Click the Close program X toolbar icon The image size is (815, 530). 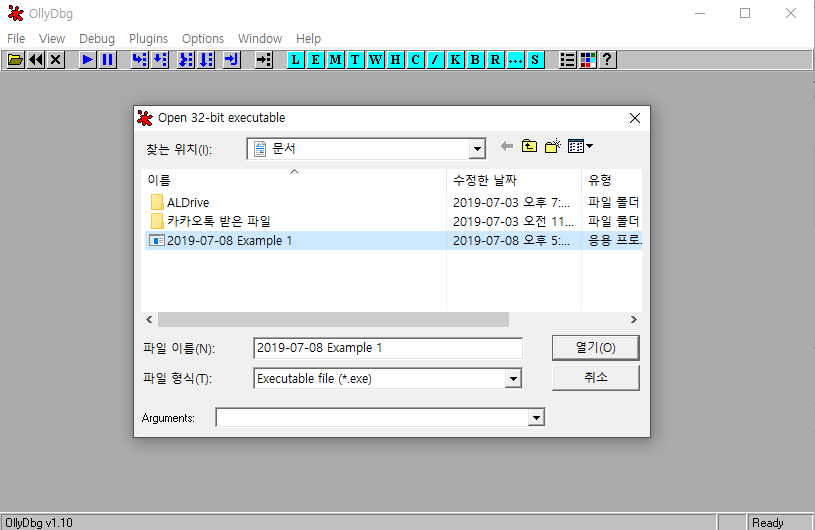click(x=56, y=60)
